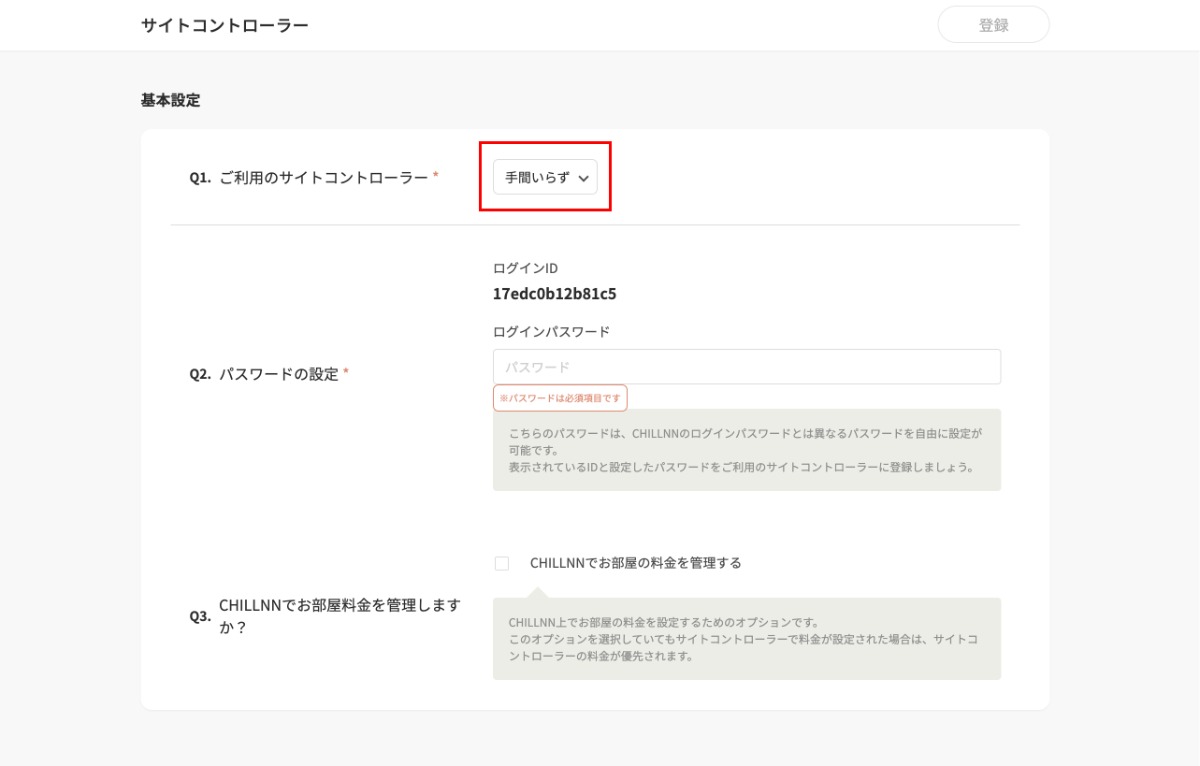The width and height of the screenshot is (1200, 766).
Task: Select the login ID value 17edc0b12b81c5
Action: click(x=554, y=294)
